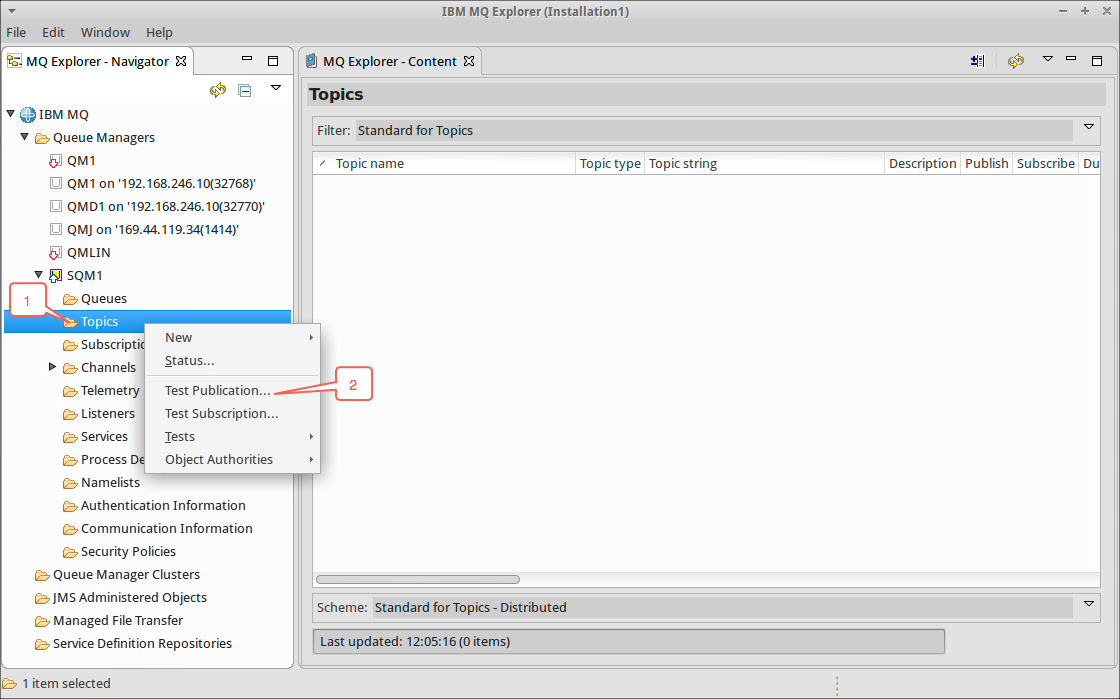1120x699 pixels.
Task: Sort by Subscribe column header
Action: tap(1046, 164)
